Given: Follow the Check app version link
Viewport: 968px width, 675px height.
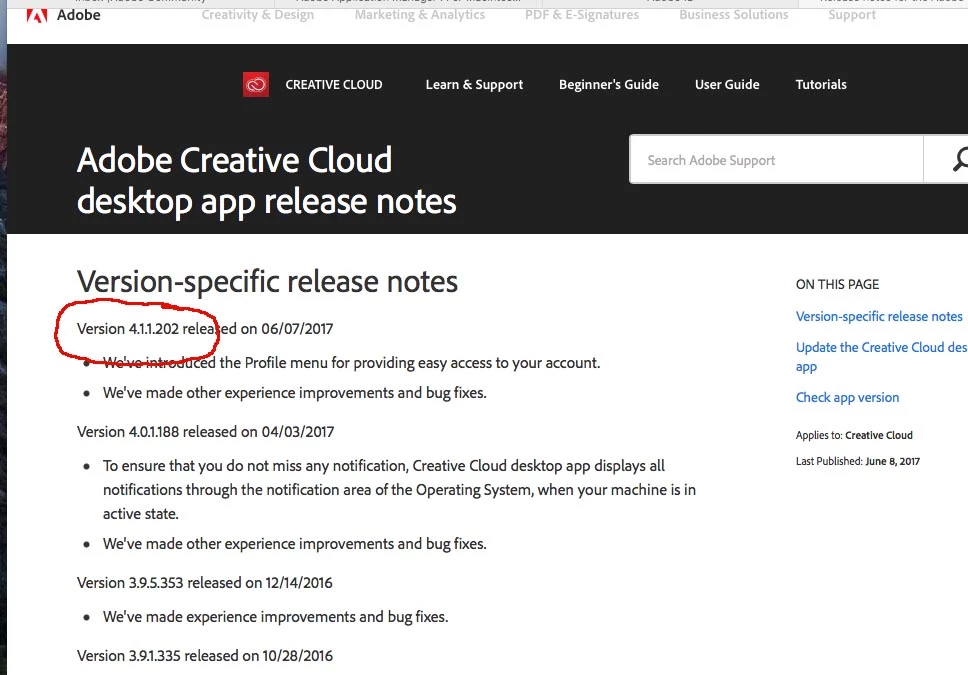Looking at the screenshot, I should click(x=847, y=397).
